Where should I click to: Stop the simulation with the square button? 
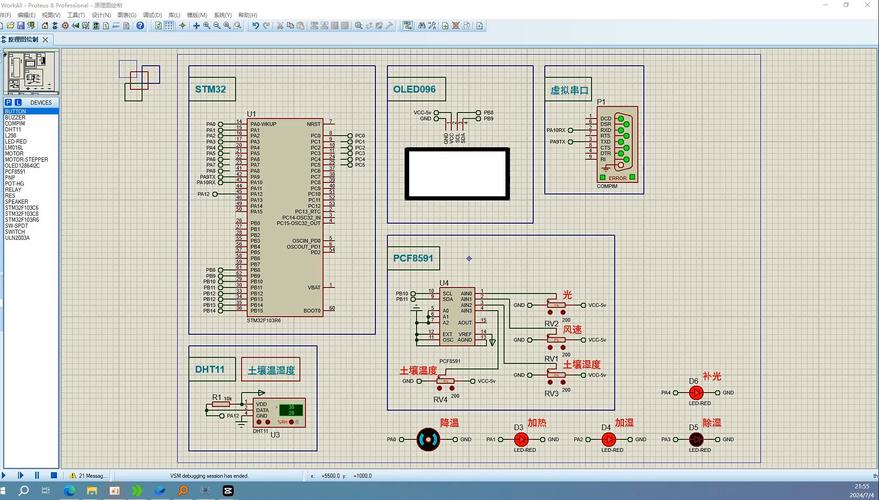[x=54, y=475]
